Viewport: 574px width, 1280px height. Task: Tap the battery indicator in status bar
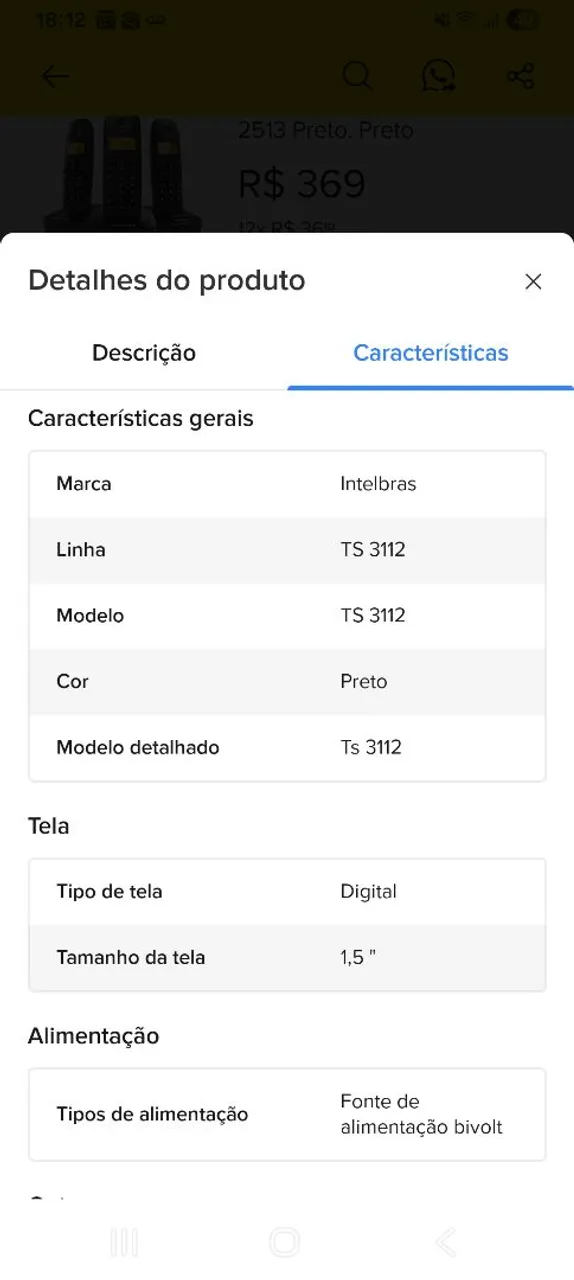point(523,20)
